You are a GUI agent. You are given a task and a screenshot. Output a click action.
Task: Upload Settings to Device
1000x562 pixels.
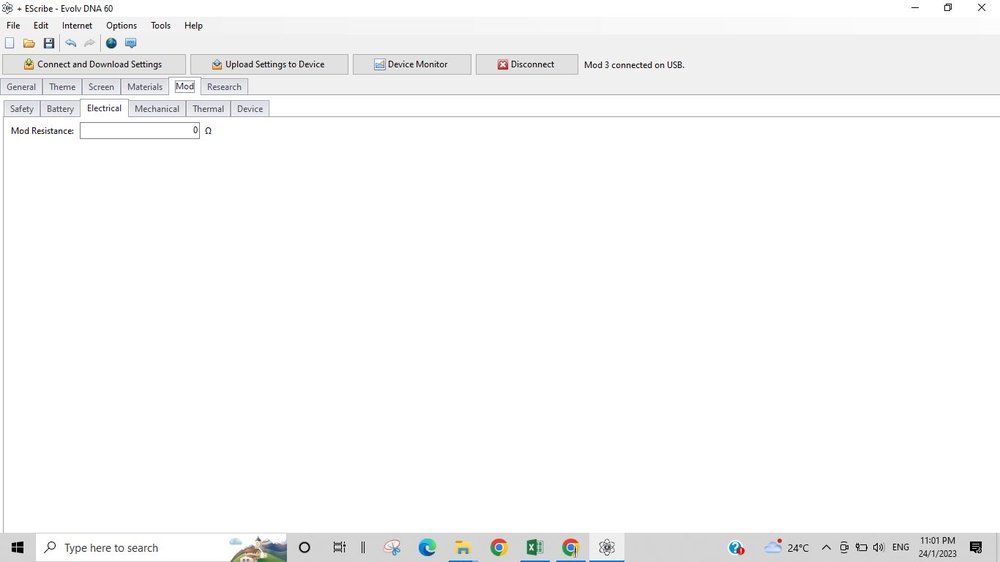tap(269, 64)
